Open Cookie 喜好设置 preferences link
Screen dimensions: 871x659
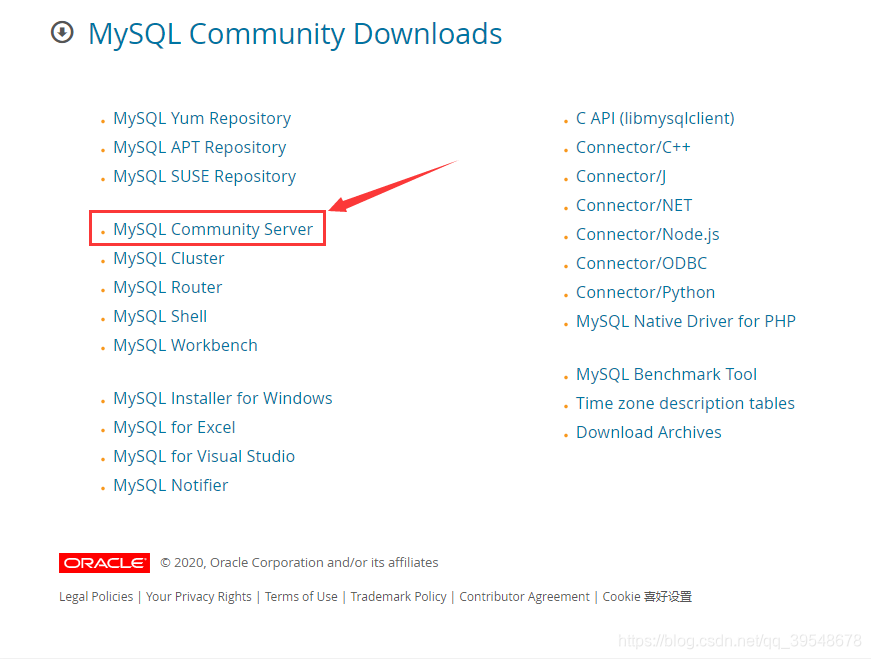[647, 597]
